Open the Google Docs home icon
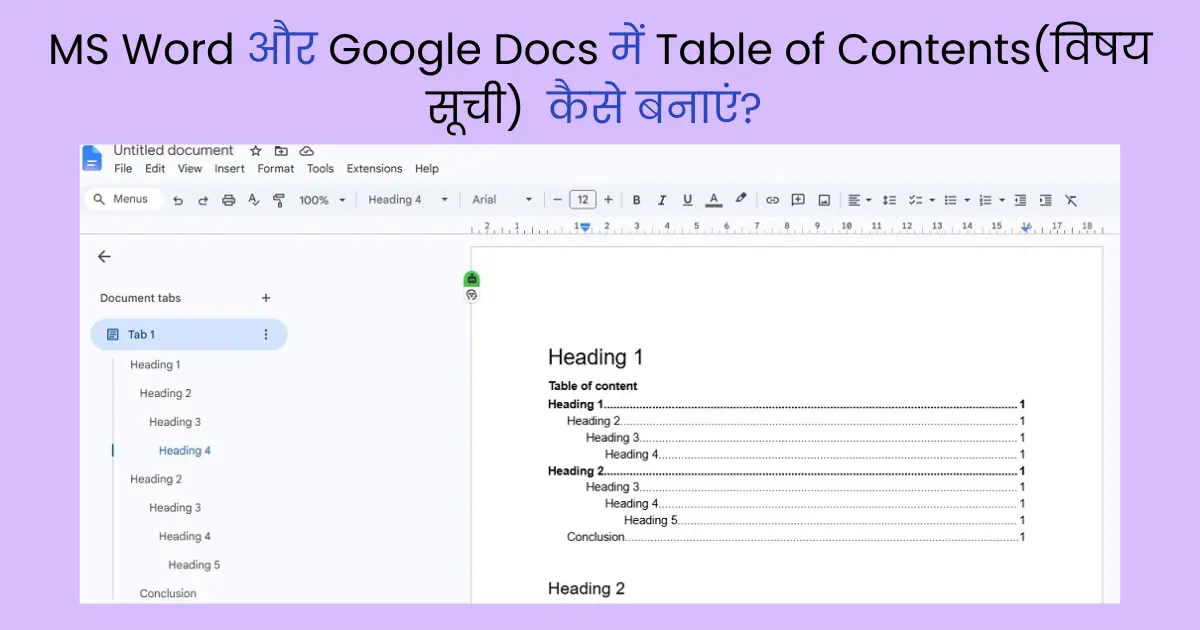Image resolution: width=1200 pixels, height=630 pixels. coord(92,159)
